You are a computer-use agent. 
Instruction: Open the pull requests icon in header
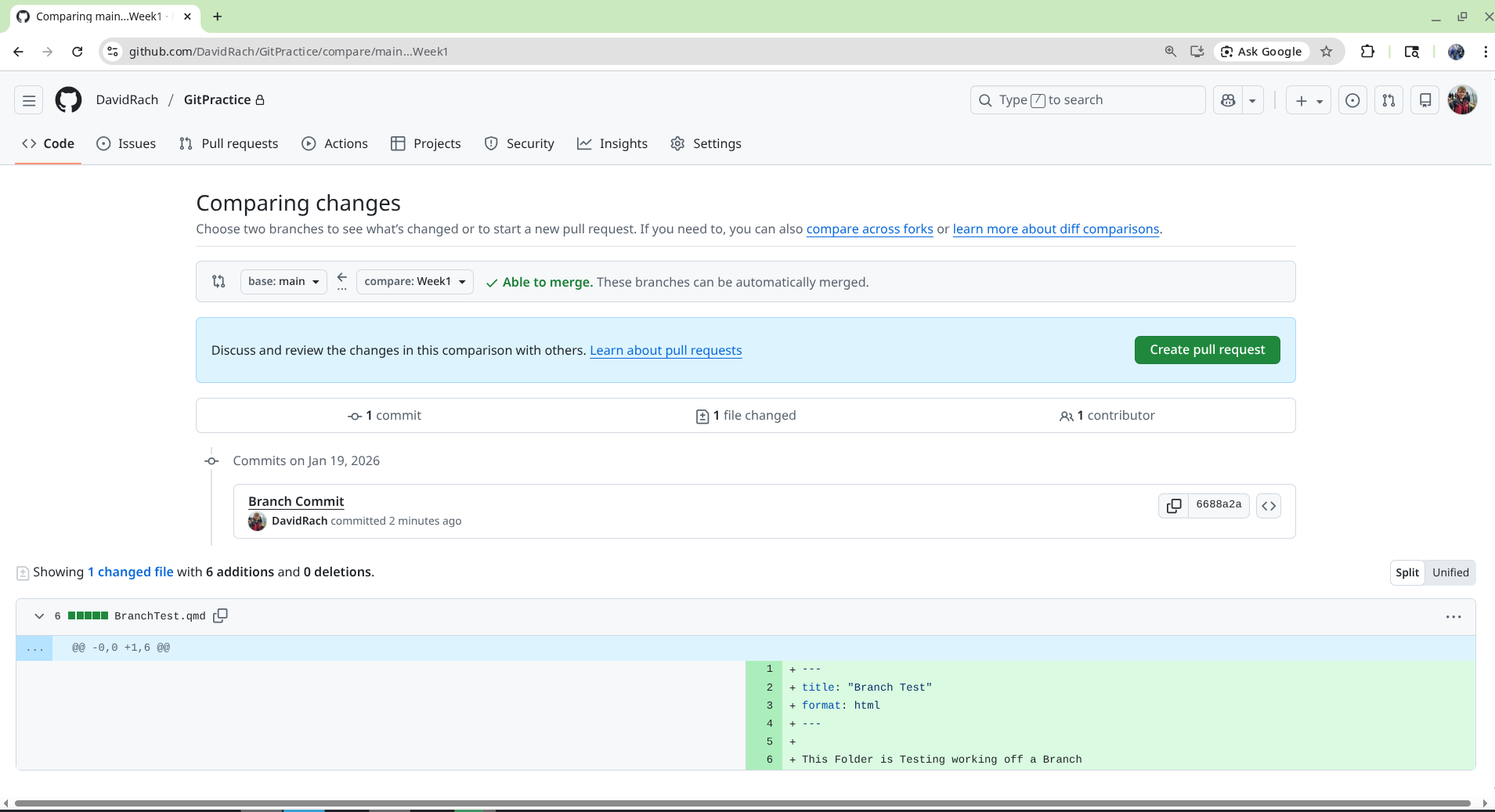click(1388, 100)
